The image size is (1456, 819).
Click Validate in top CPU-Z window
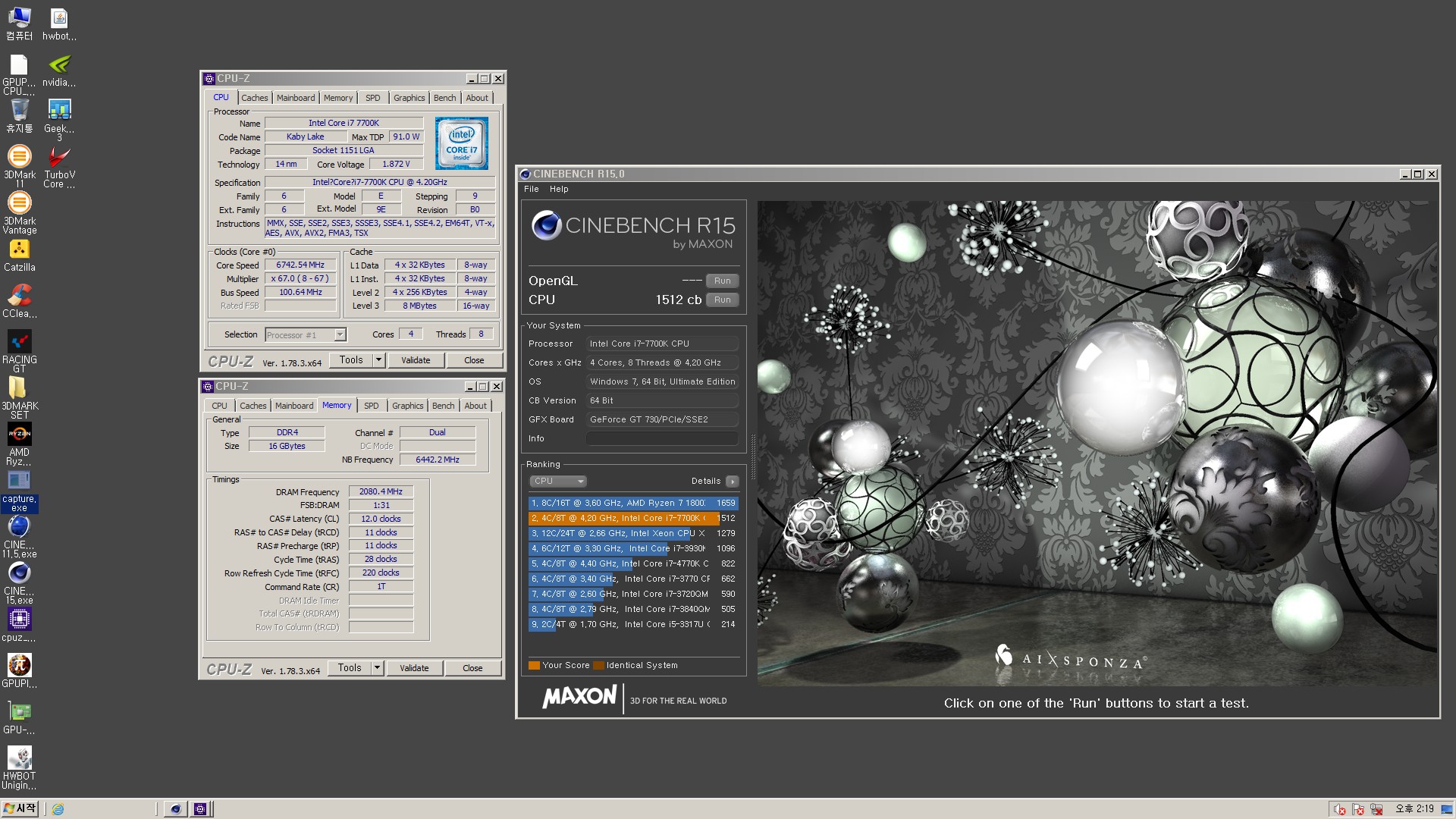point(416,360)
